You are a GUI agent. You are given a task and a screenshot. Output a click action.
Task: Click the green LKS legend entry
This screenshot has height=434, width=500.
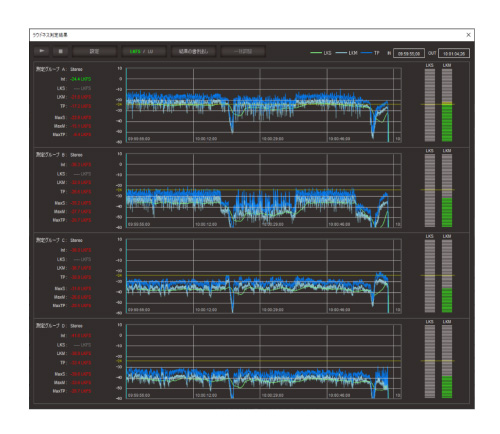(x=321, y=53)
